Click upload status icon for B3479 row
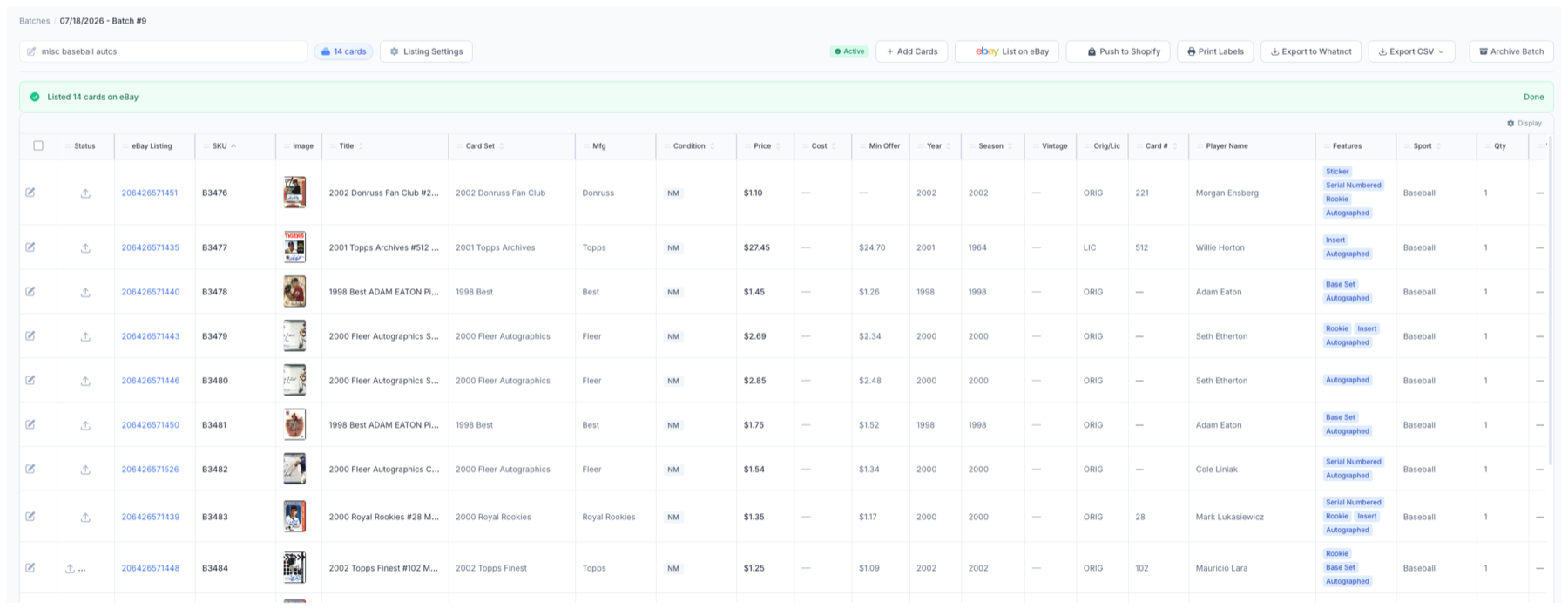Screen dimensions: 1568x609 85,337
